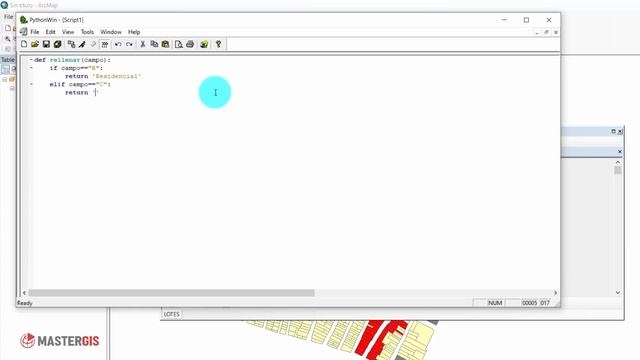
Task: Open the Edit menu
Action: [x=50, y=32]
